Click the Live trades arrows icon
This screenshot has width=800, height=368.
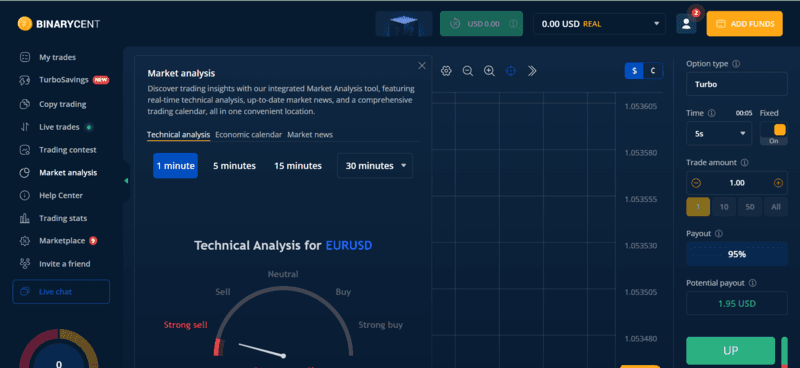(x=24, y=127)
